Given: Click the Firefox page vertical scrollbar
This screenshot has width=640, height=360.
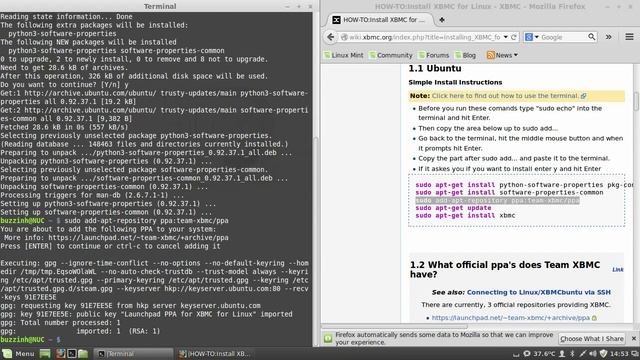Looking at the screenshot, I should click(x=636, y=101).
